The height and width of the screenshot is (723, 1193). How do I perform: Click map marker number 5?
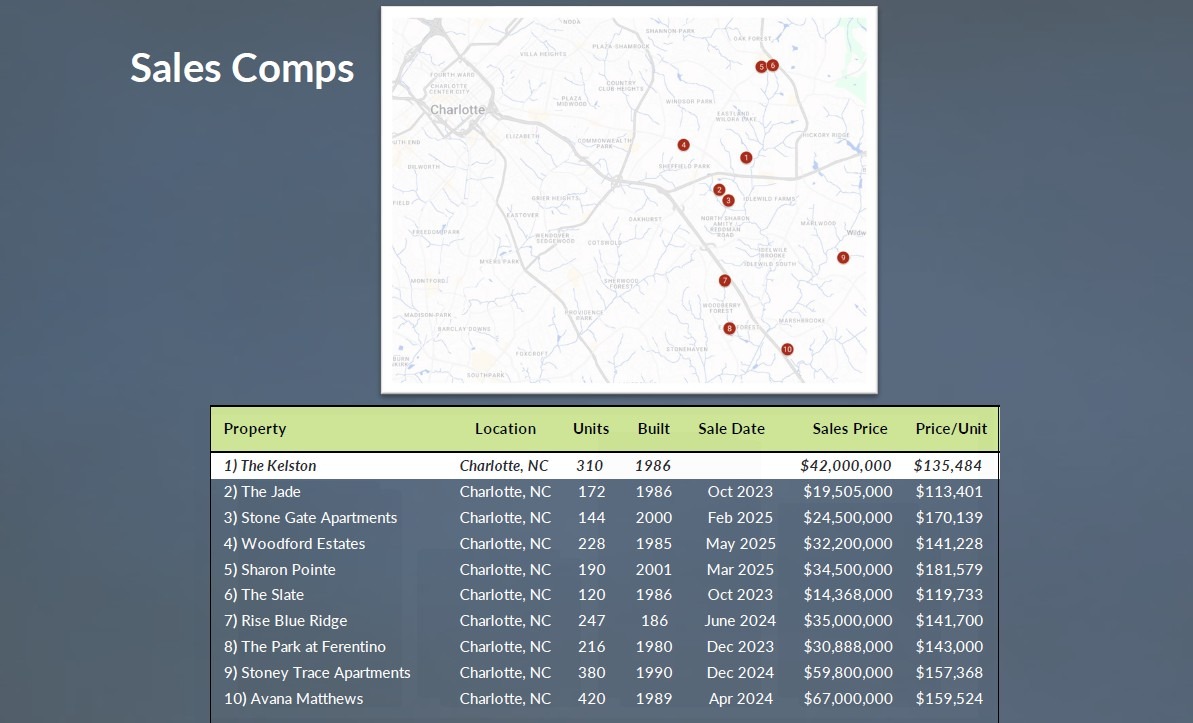761,66
